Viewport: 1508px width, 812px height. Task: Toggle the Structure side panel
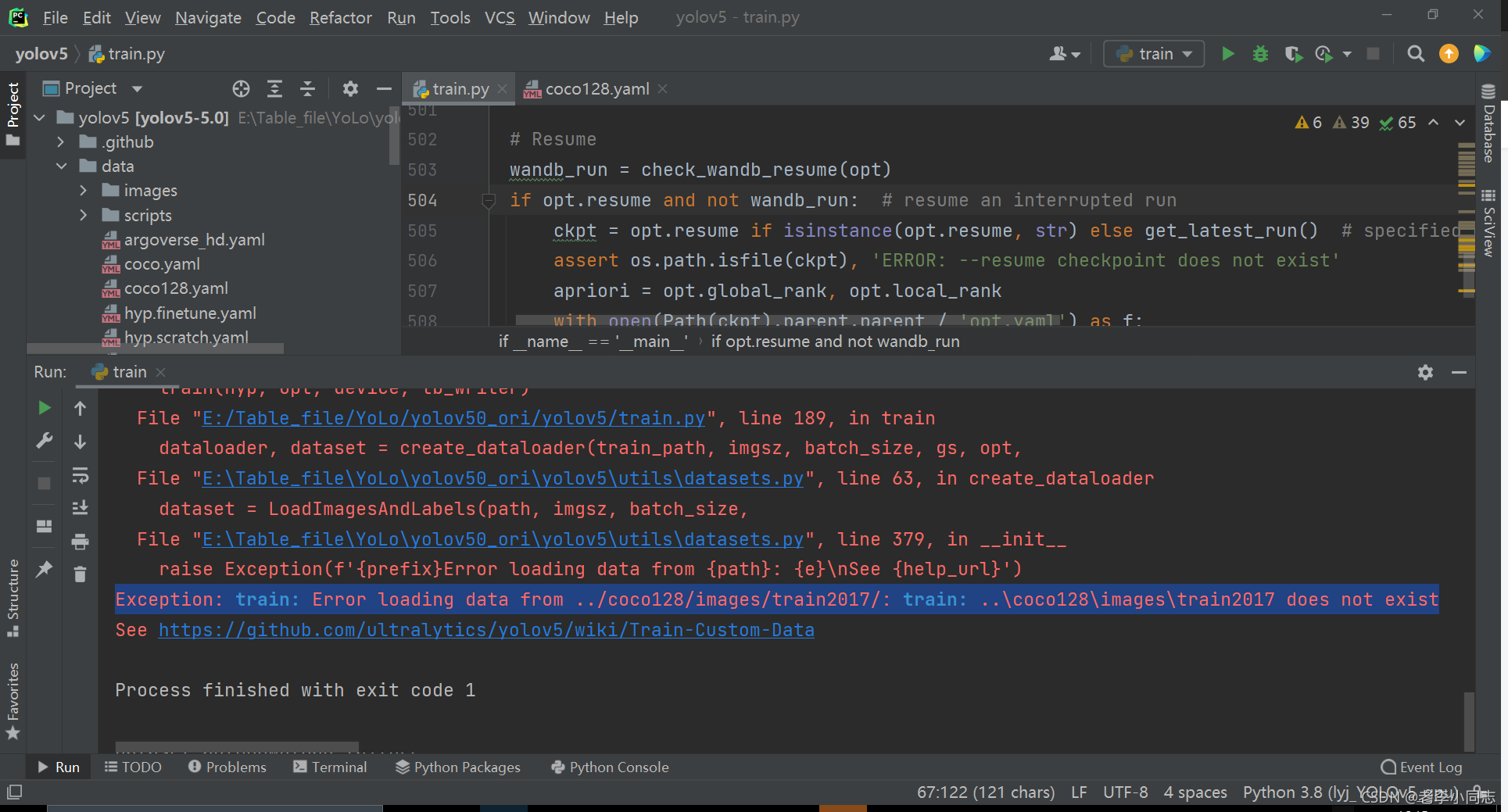[13, 598]
